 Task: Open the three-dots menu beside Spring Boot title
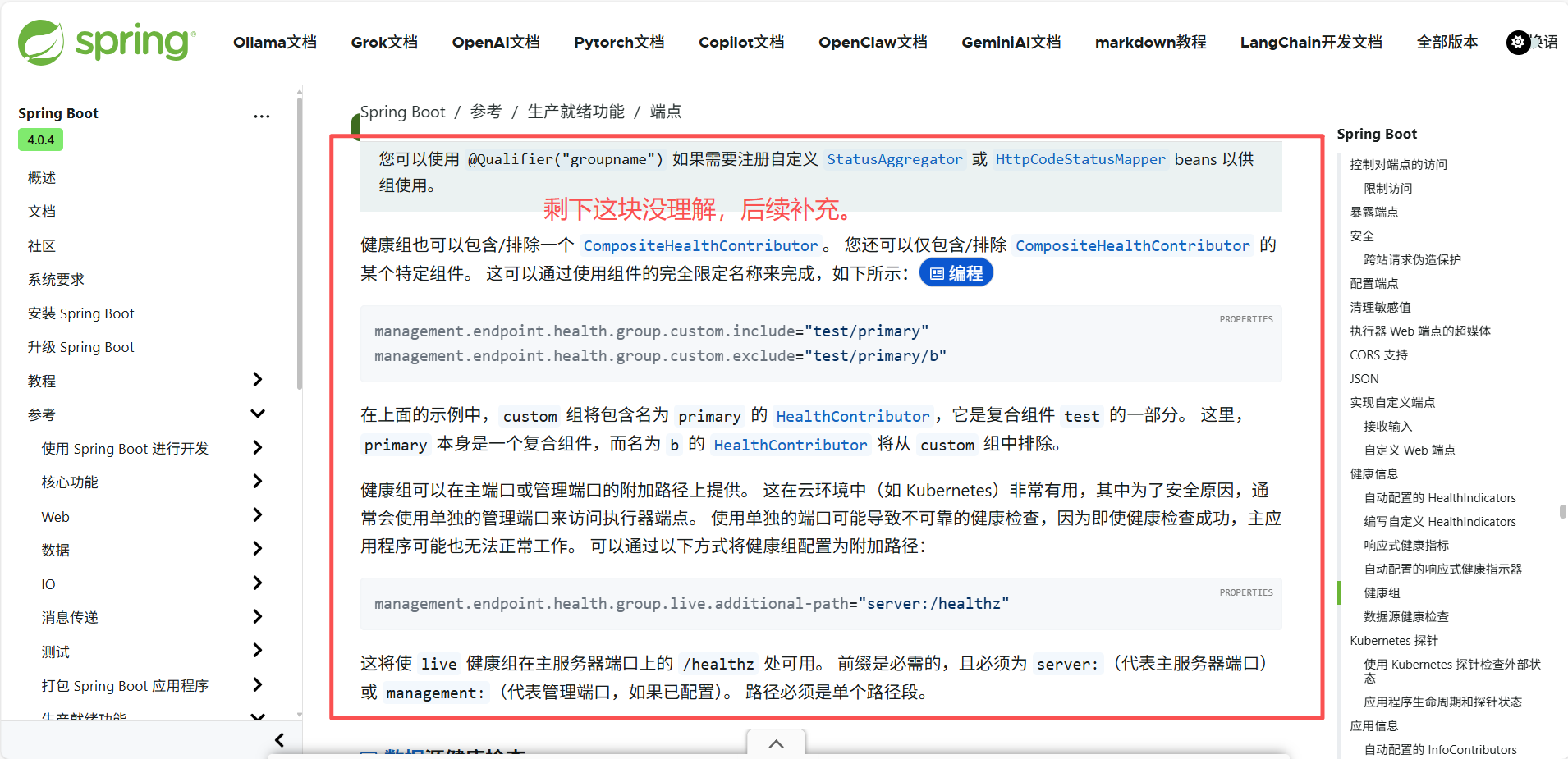point(262,116)
